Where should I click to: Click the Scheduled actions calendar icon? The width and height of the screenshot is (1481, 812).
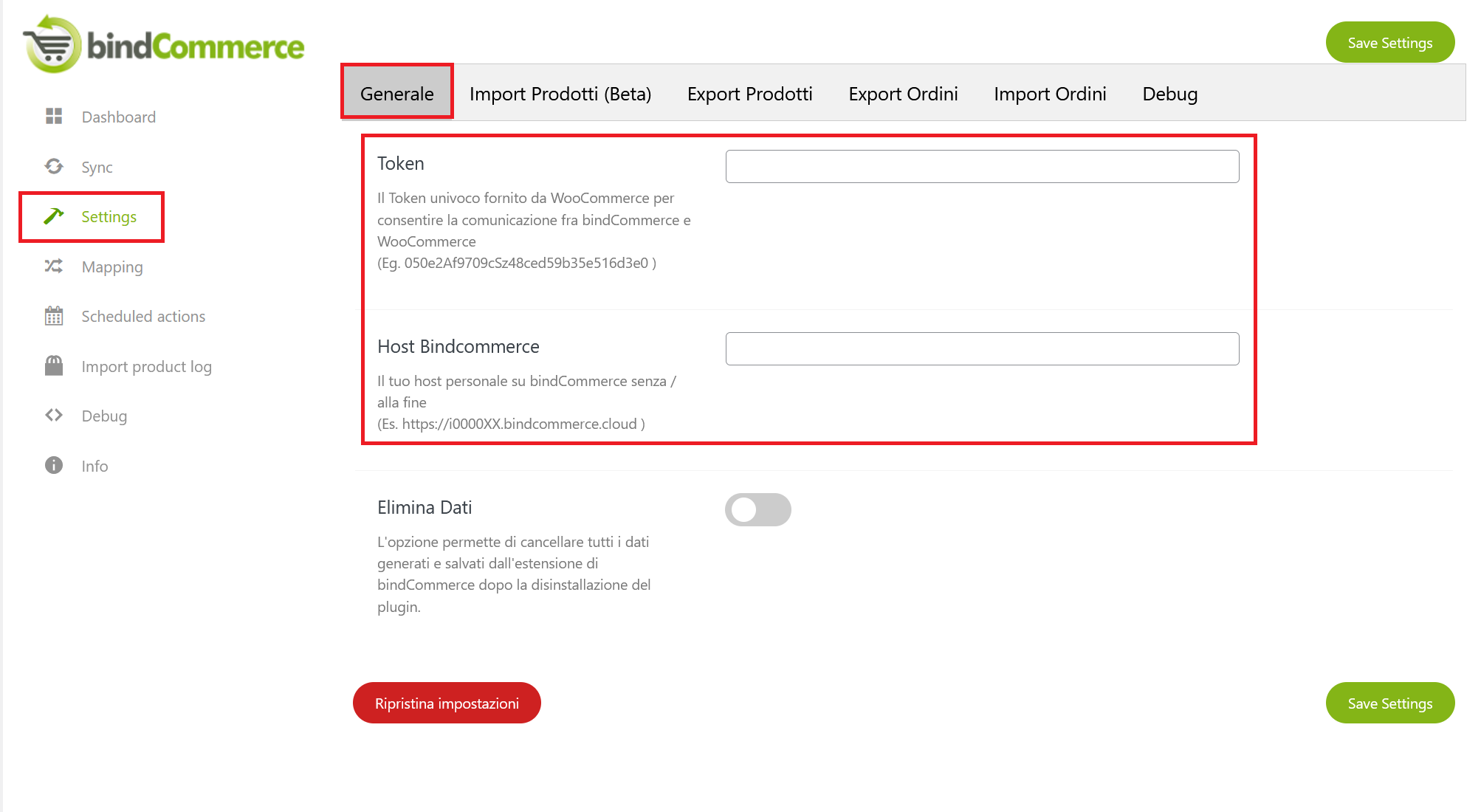(x=54, y=316)
